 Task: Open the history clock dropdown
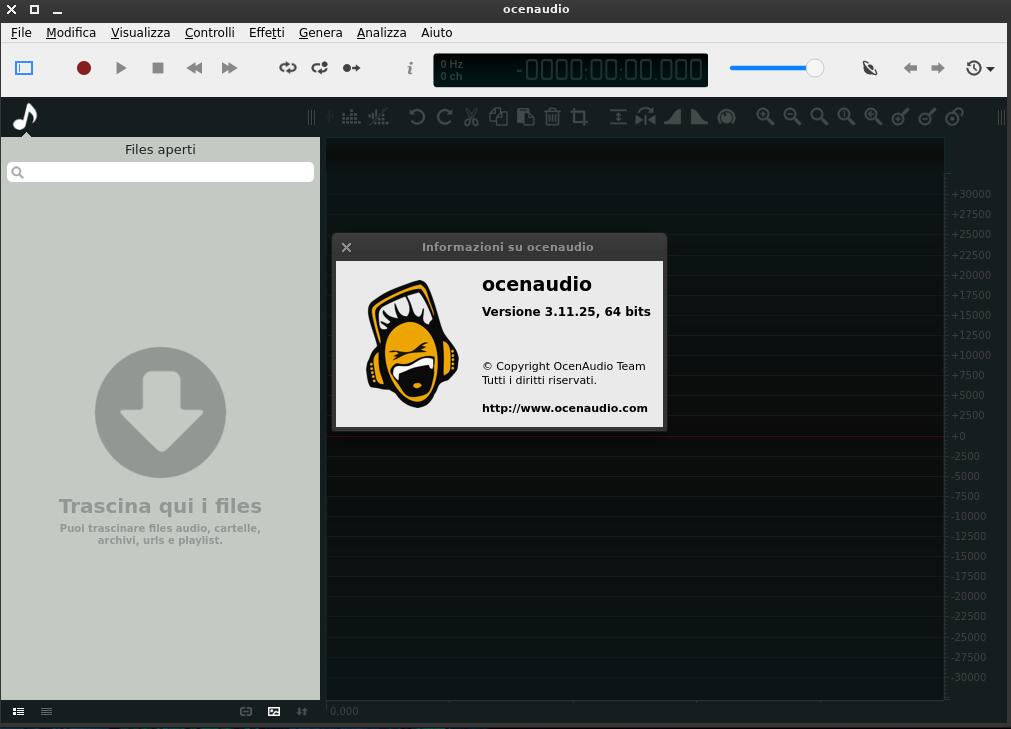click(979, 68)
